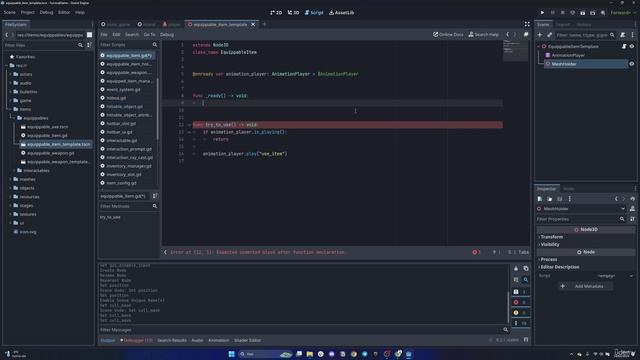Toggle distraction-free mode
Viewport: 640px width, 360px height.
click(527, 24)
